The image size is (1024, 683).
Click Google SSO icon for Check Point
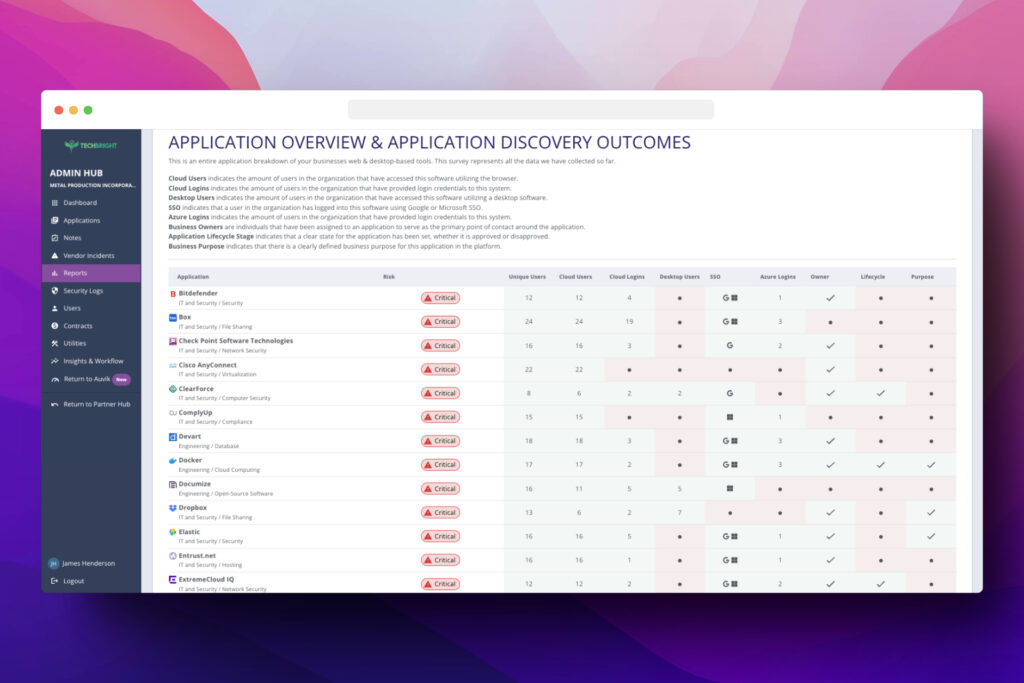point(729,345)
